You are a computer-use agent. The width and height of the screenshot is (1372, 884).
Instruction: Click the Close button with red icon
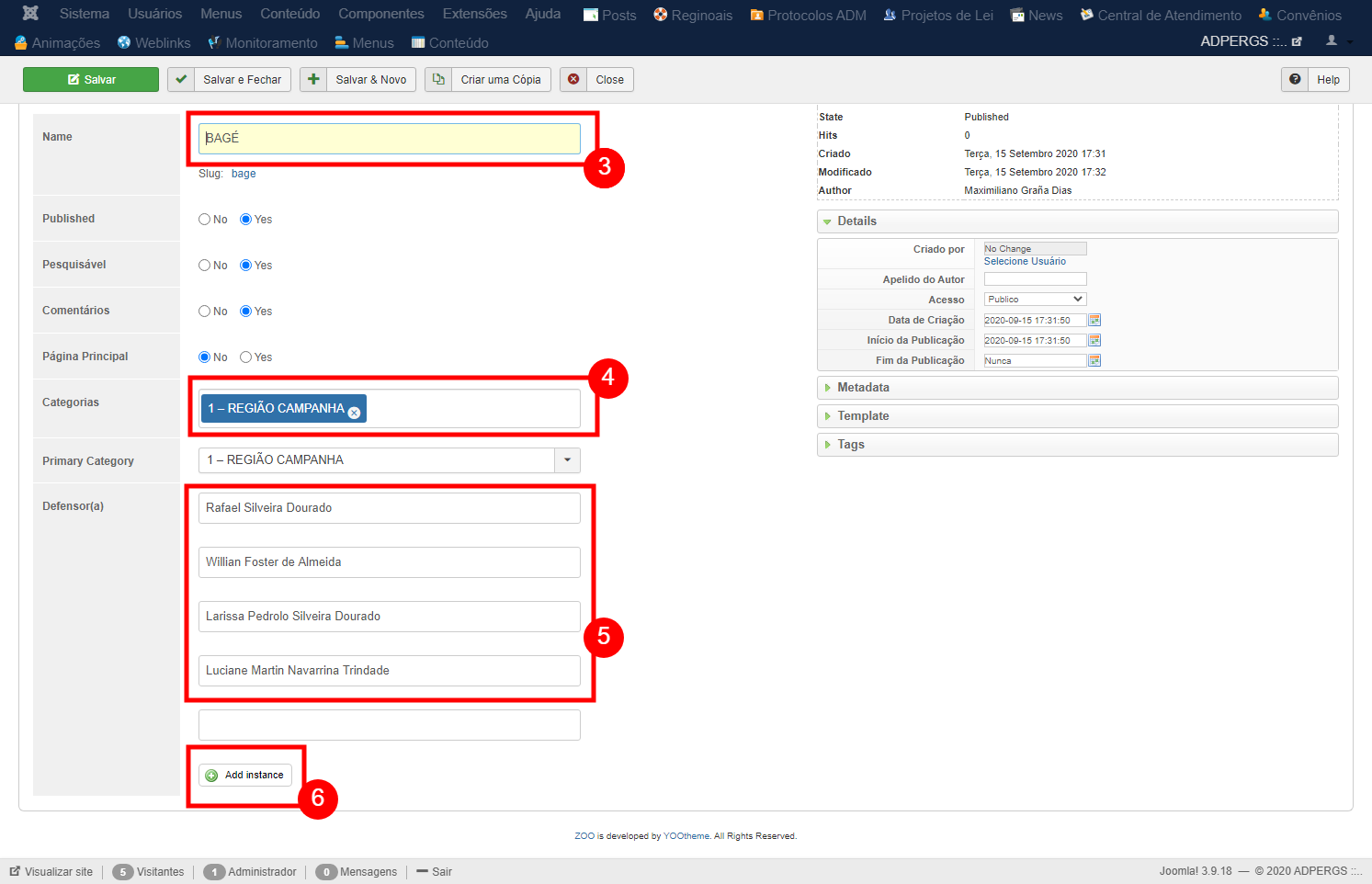tap(597, 80)
